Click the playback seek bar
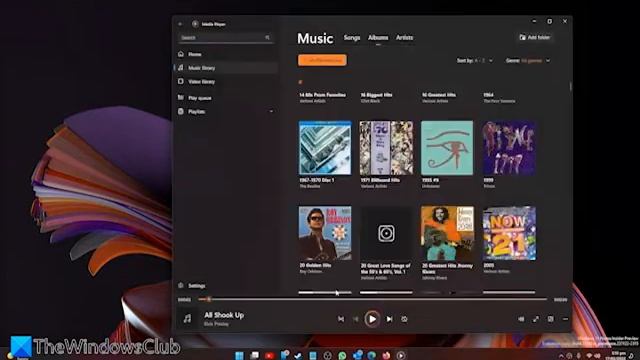 point(372,300)
